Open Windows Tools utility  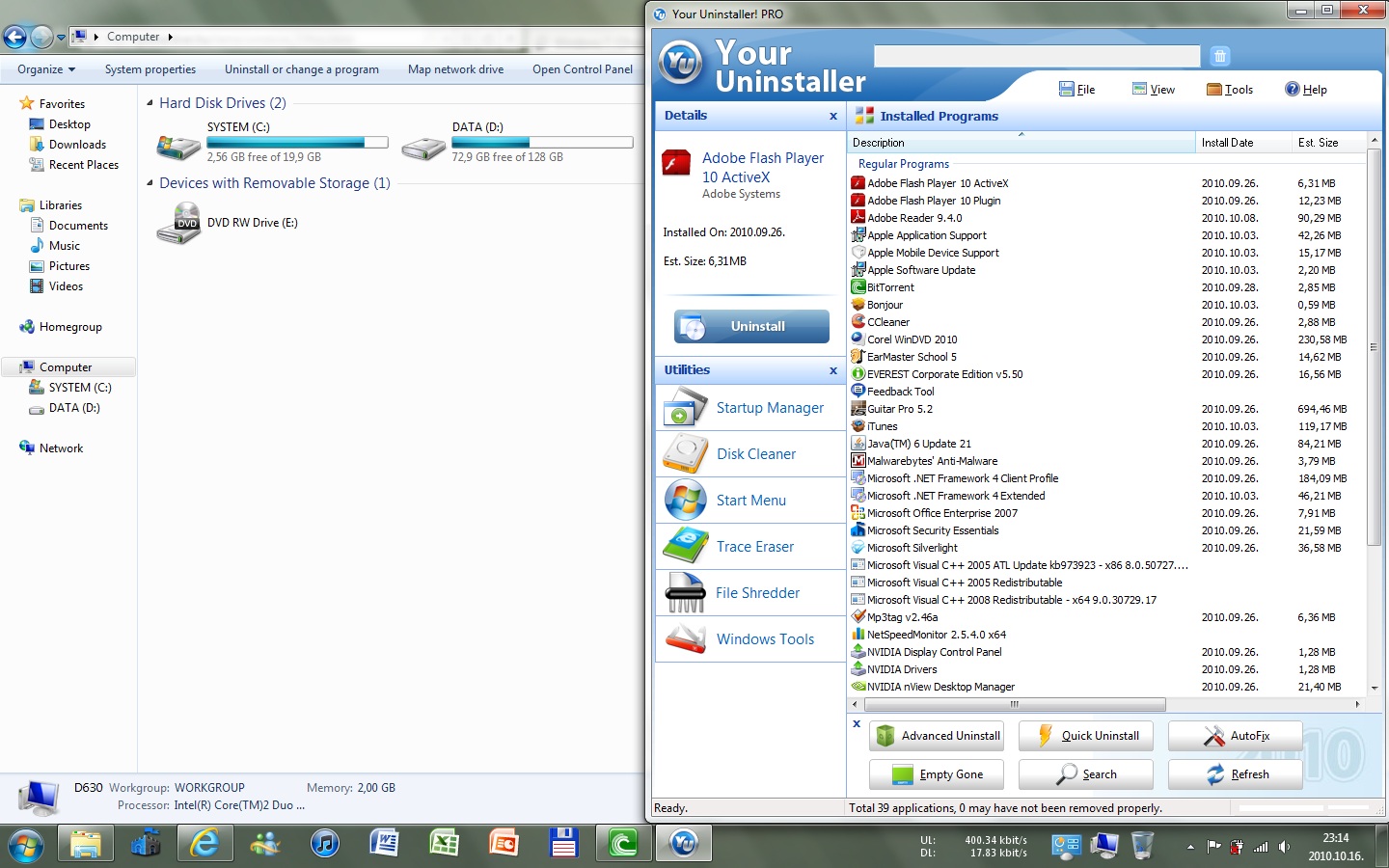point(750,639)
